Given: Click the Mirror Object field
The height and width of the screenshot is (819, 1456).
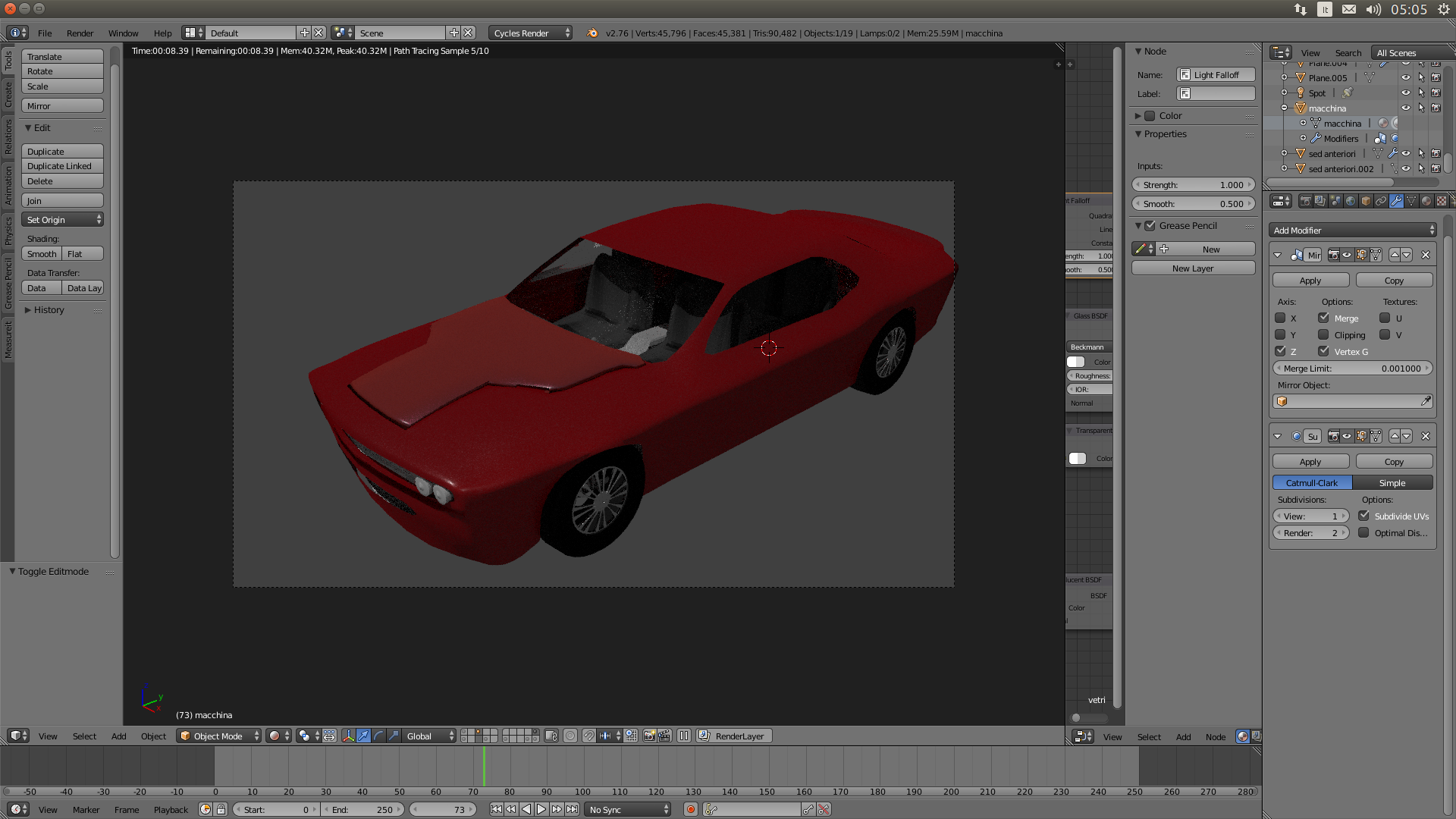Looking at the screenshot, I should click(1353, 401).
